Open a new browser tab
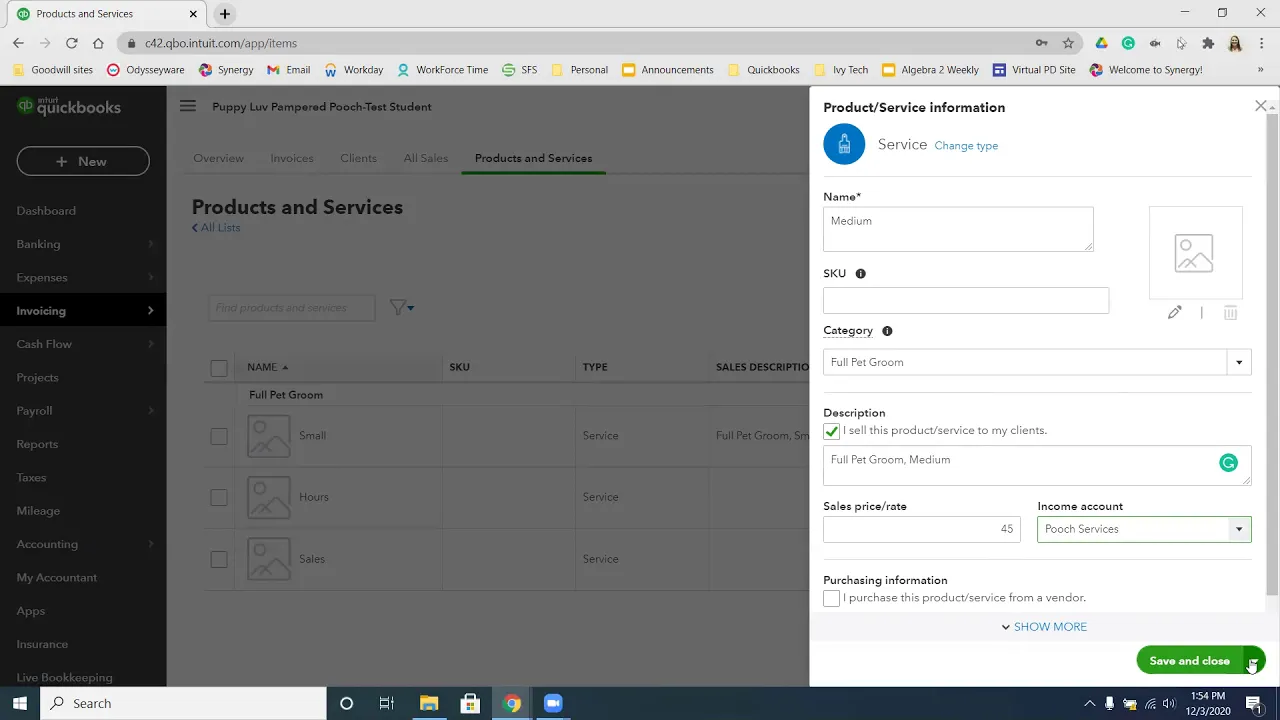The height and width of the screenshot is (720, 1280). pyautogui.click(x=225, y=14)
